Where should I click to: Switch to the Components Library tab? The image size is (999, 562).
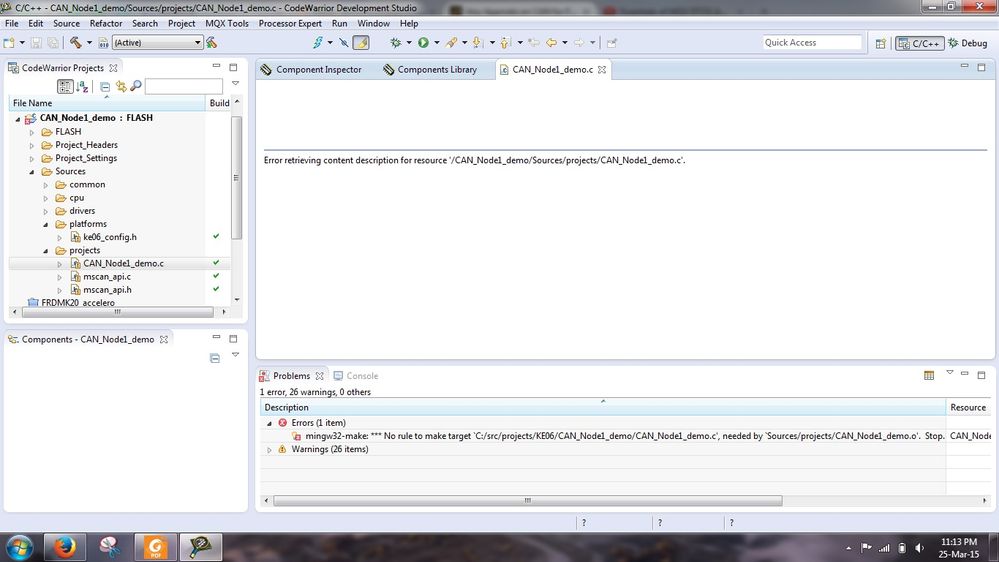click(430, 69)
